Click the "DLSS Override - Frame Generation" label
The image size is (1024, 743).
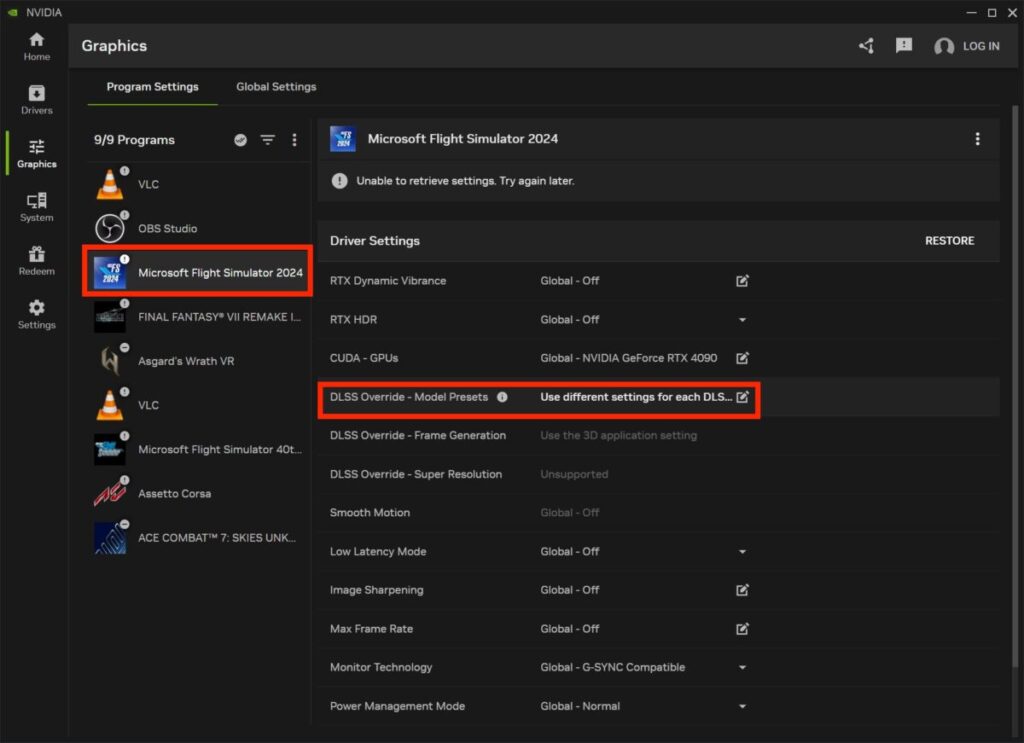coord(417,435)
